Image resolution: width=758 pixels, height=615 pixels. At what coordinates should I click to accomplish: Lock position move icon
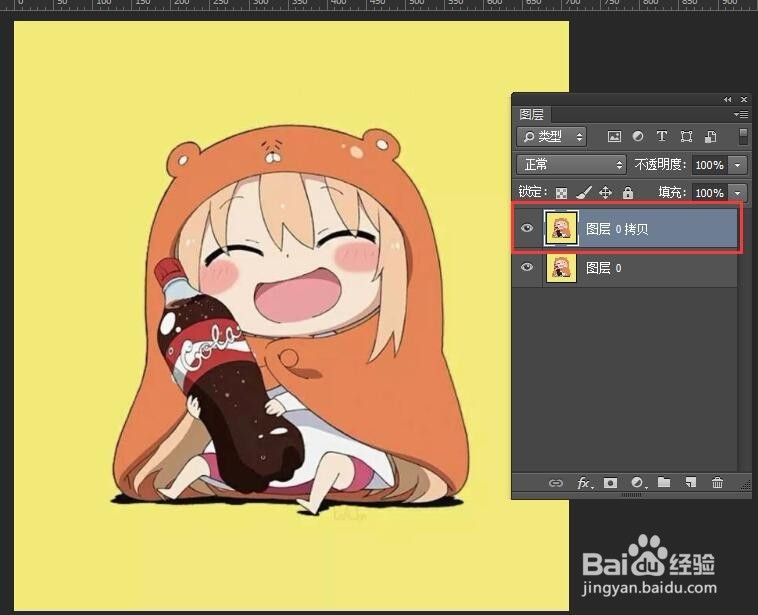(605, 192)
